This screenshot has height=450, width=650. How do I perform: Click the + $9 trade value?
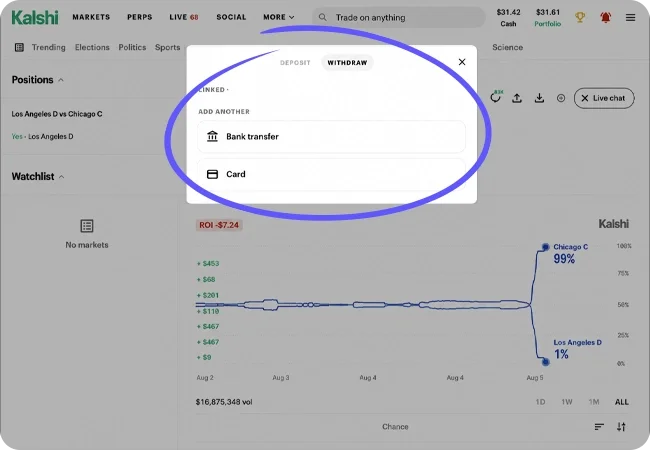click(204, 357)
